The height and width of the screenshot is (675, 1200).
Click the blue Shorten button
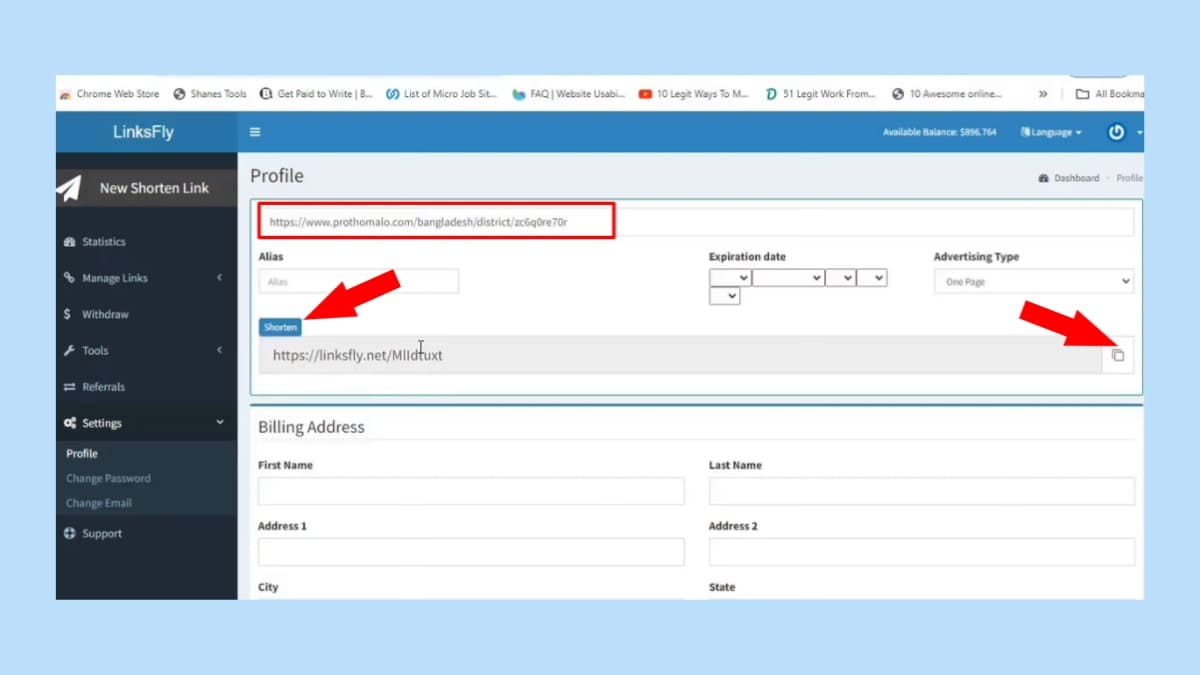pyautogui.click(x=280, y=327)
